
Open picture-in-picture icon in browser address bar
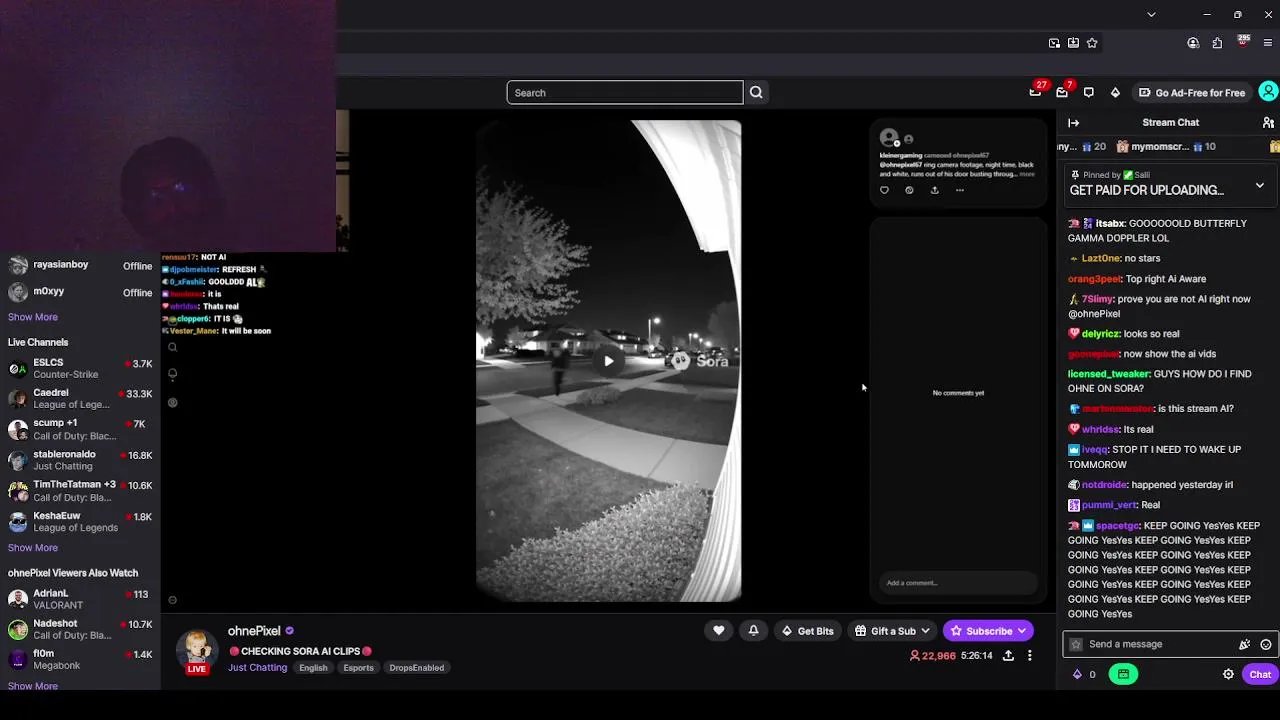[1054, 43]
